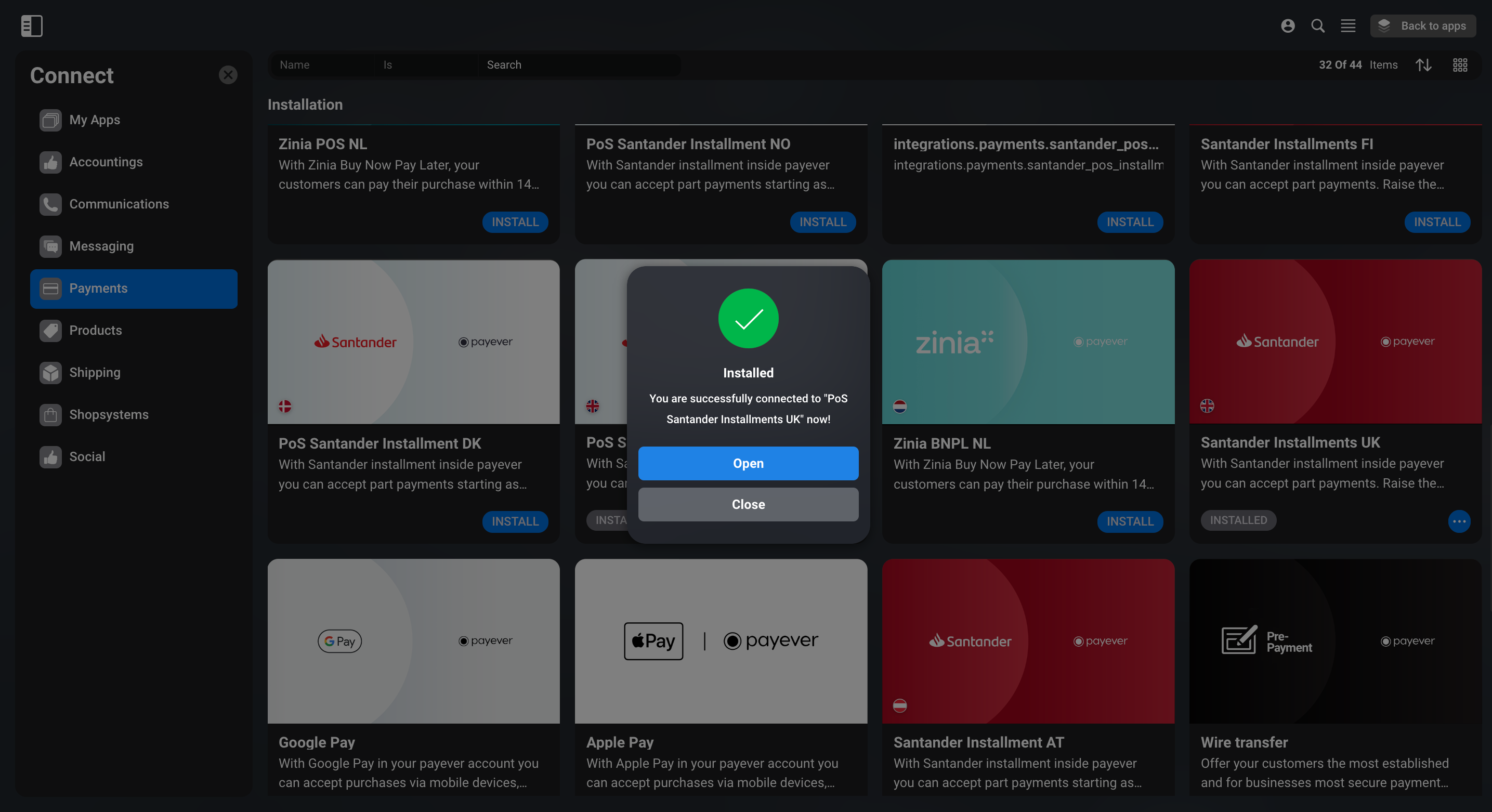
Task: Select Communications category
Action: click(x=134, y=204)
